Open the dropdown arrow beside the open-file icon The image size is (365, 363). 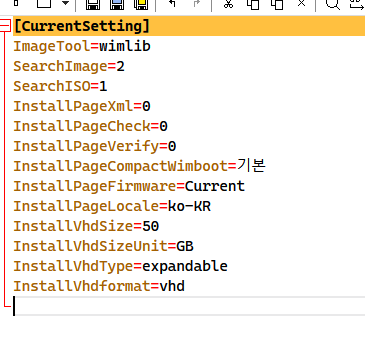point(66,3)
